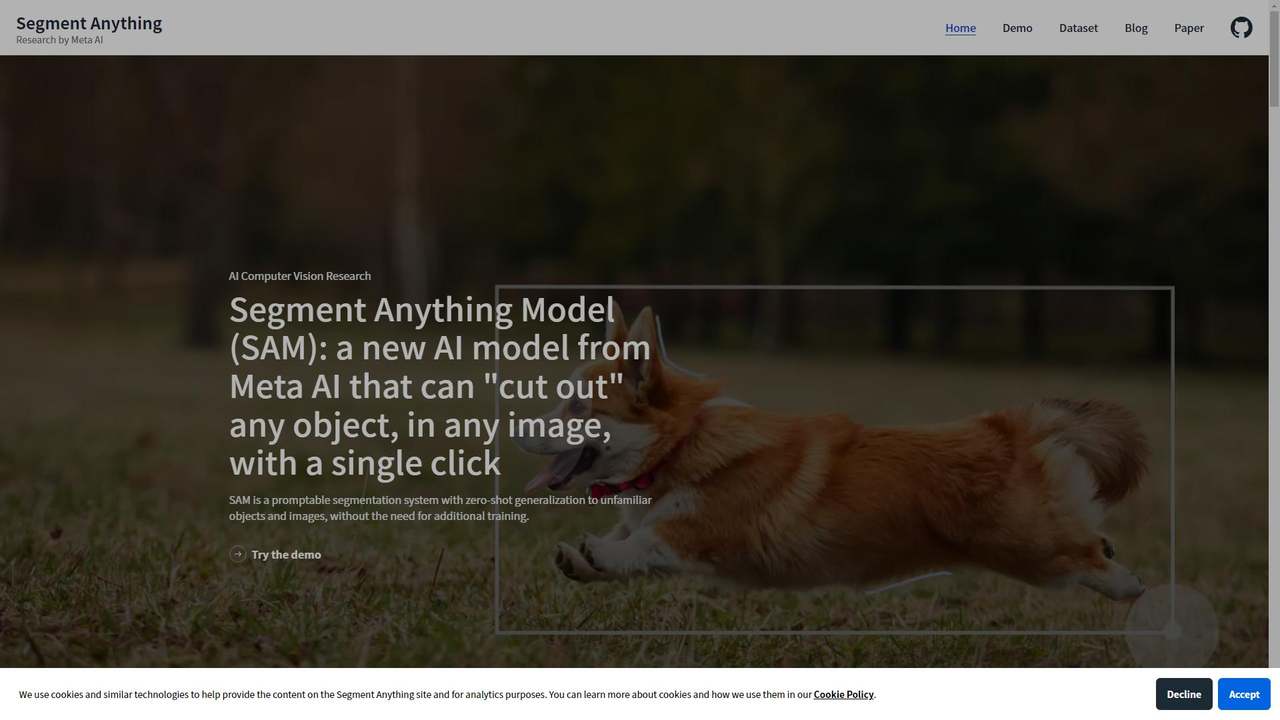
Task: Click the 'Research by Meta AI' subtitle
Action: [59, 40]
